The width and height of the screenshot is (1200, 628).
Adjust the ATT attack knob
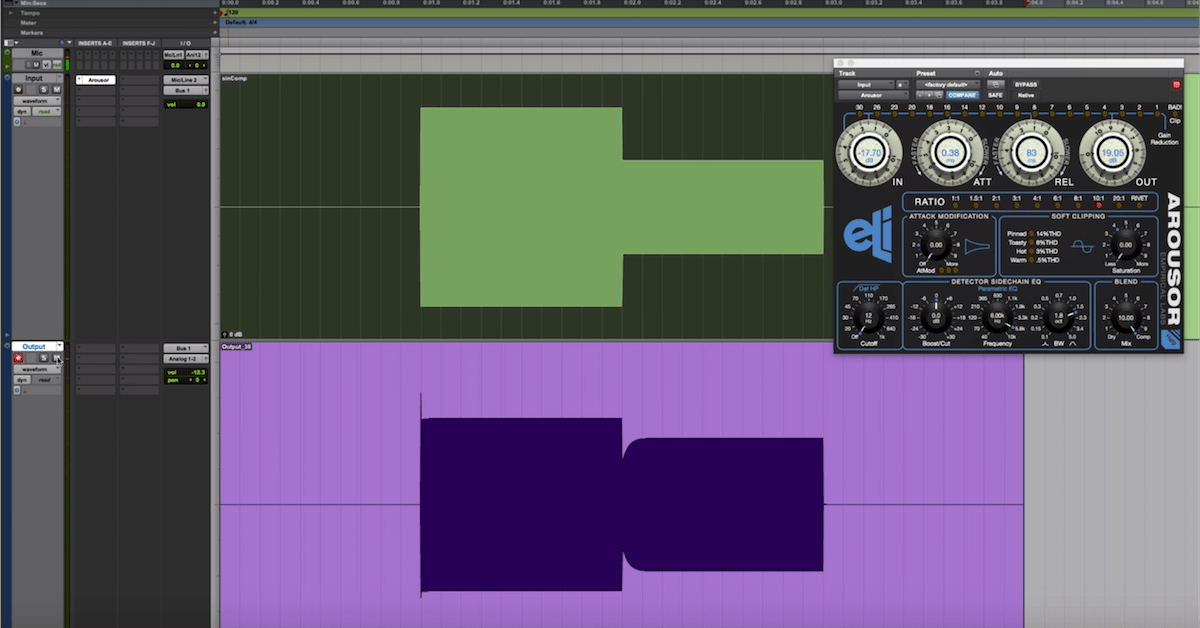tap(950, 154)
